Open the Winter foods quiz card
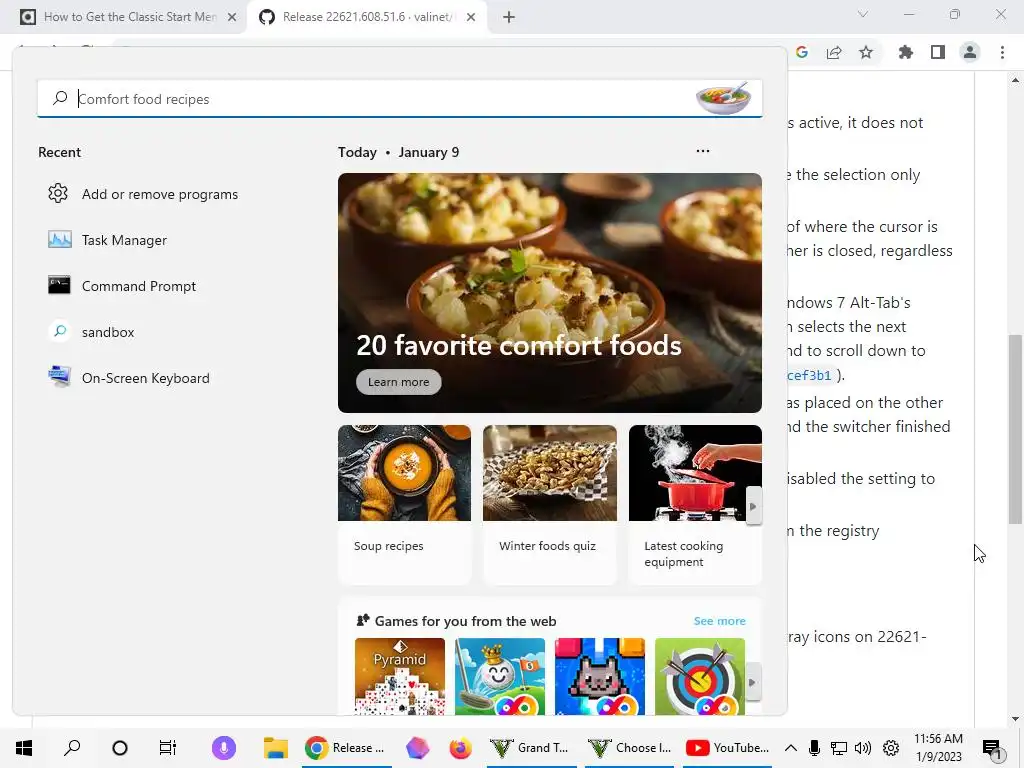1024x768 pixels. (x=550, y=504)
